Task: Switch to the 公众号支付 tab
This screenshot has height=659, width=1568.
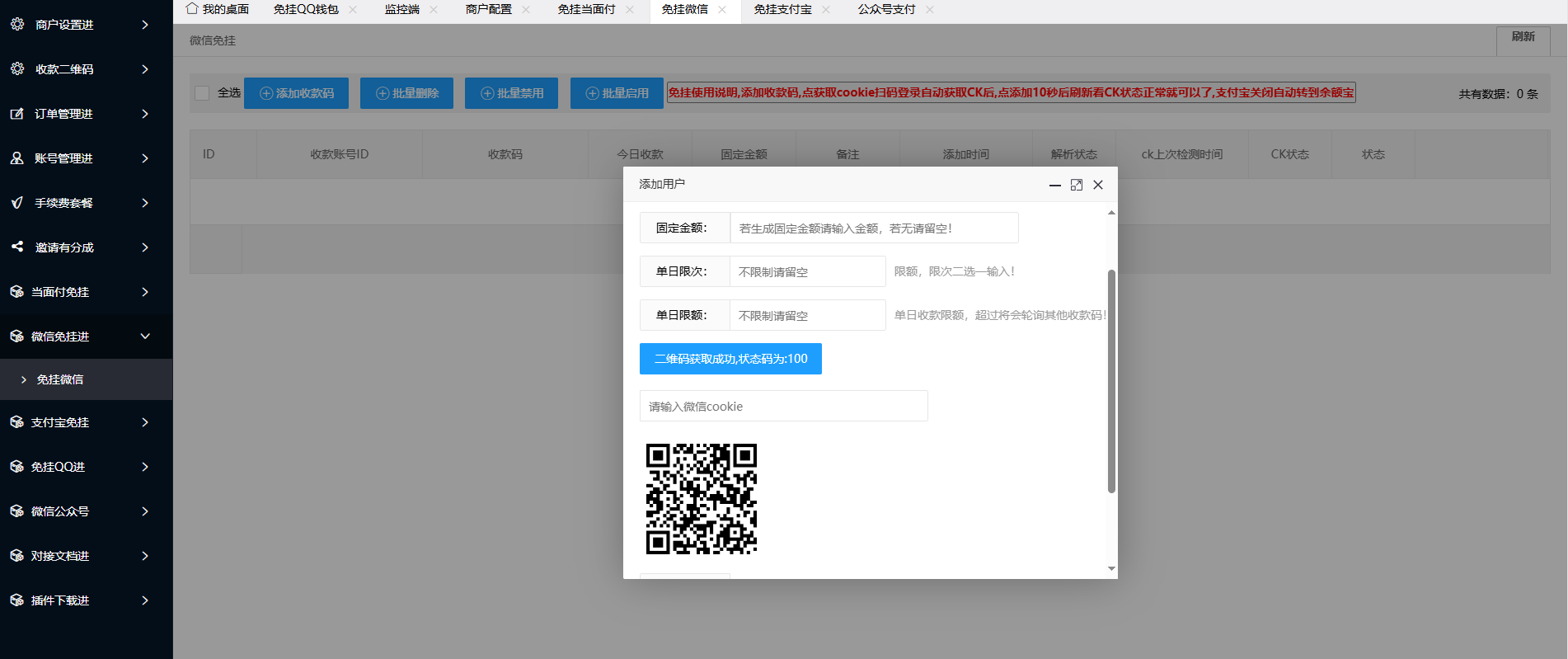Action: coord(887,9)
